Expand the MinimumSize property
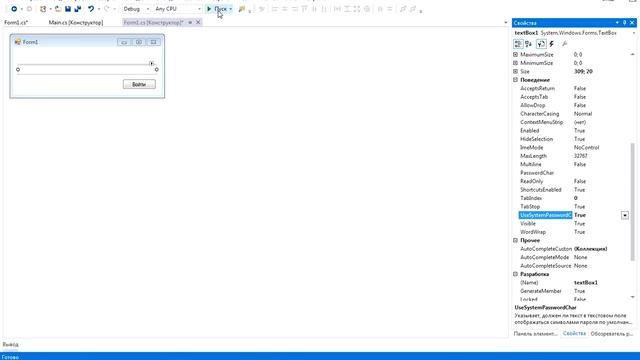Screen dimensions: 640x360 coord(516,63)
